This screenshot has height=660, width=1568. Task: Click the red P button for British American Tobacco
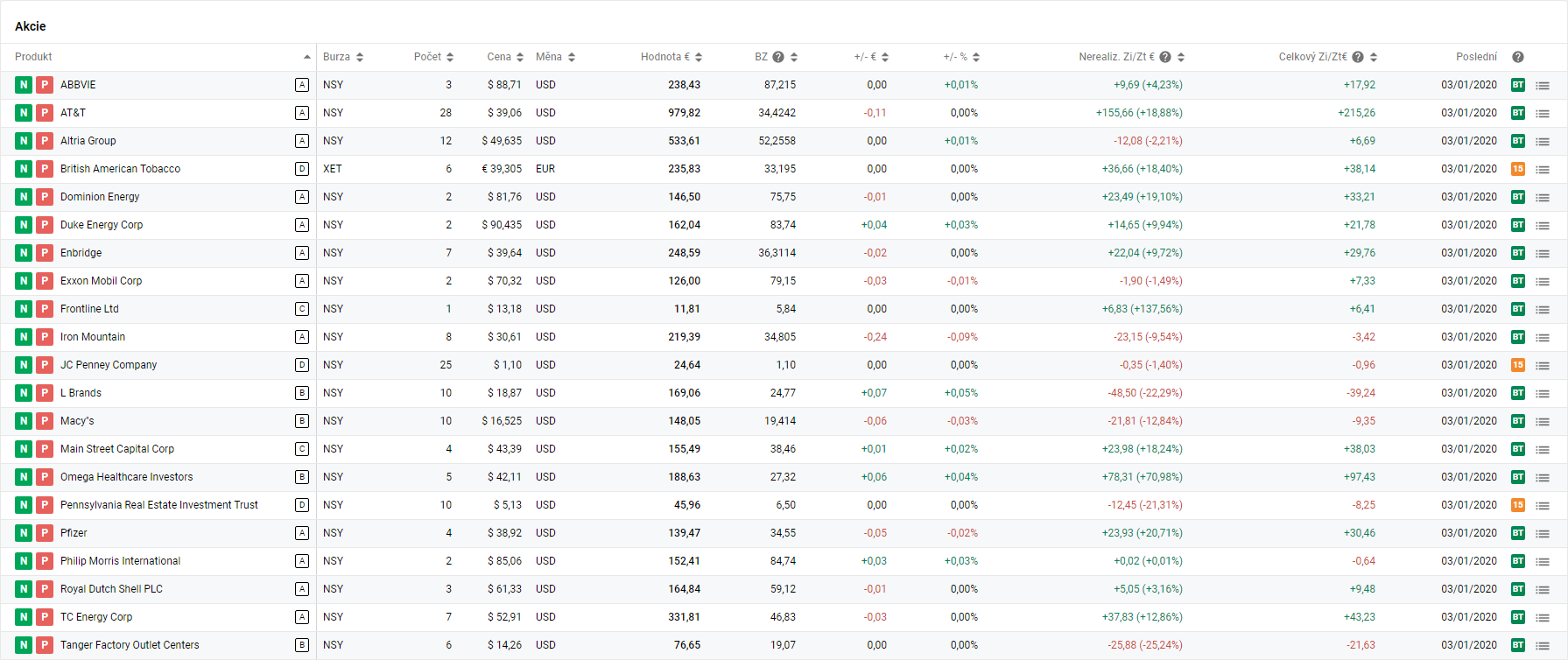coord(45,169)
